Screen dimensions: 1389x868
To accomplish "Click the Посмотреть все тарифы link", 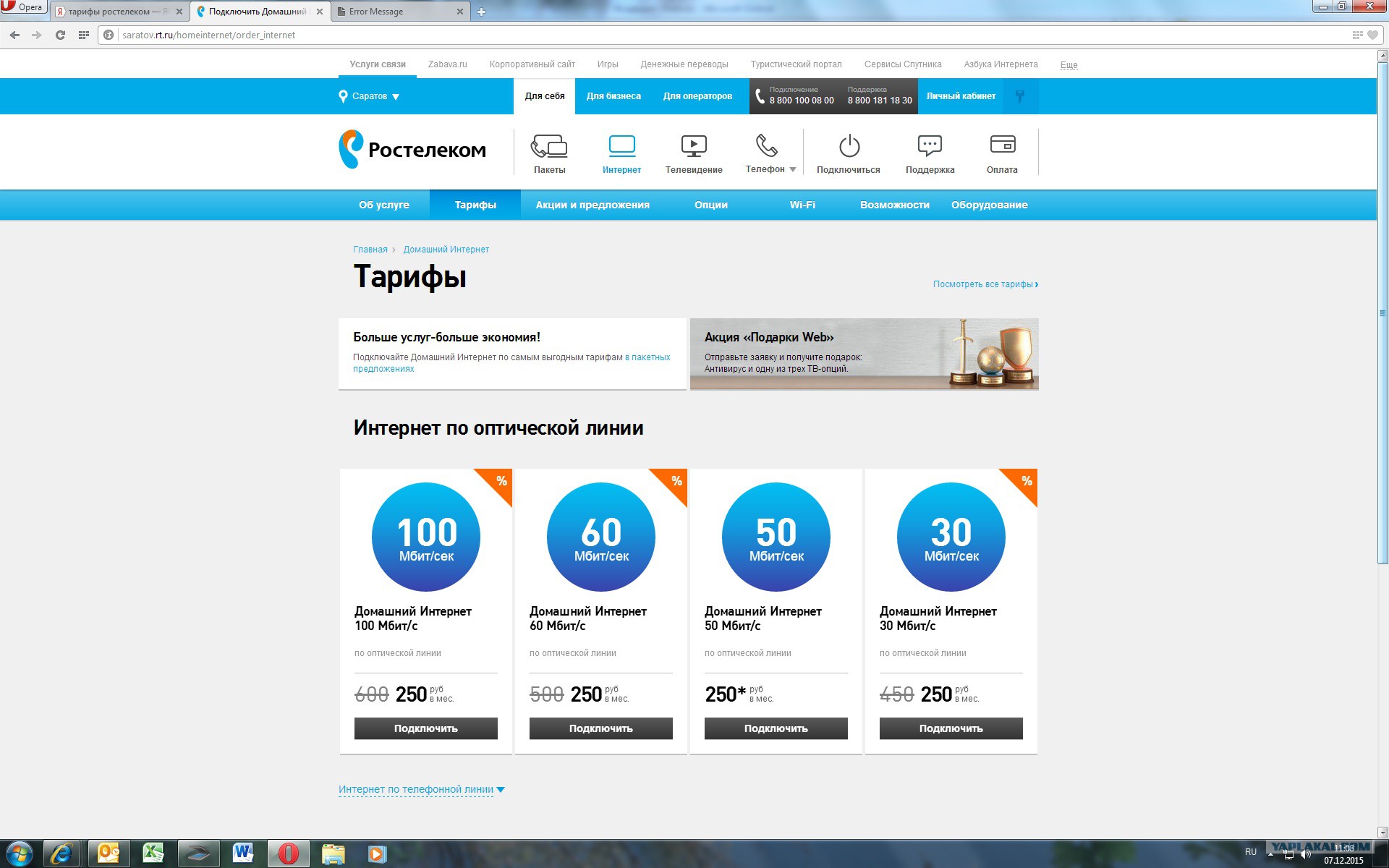I will click(985, 284).
